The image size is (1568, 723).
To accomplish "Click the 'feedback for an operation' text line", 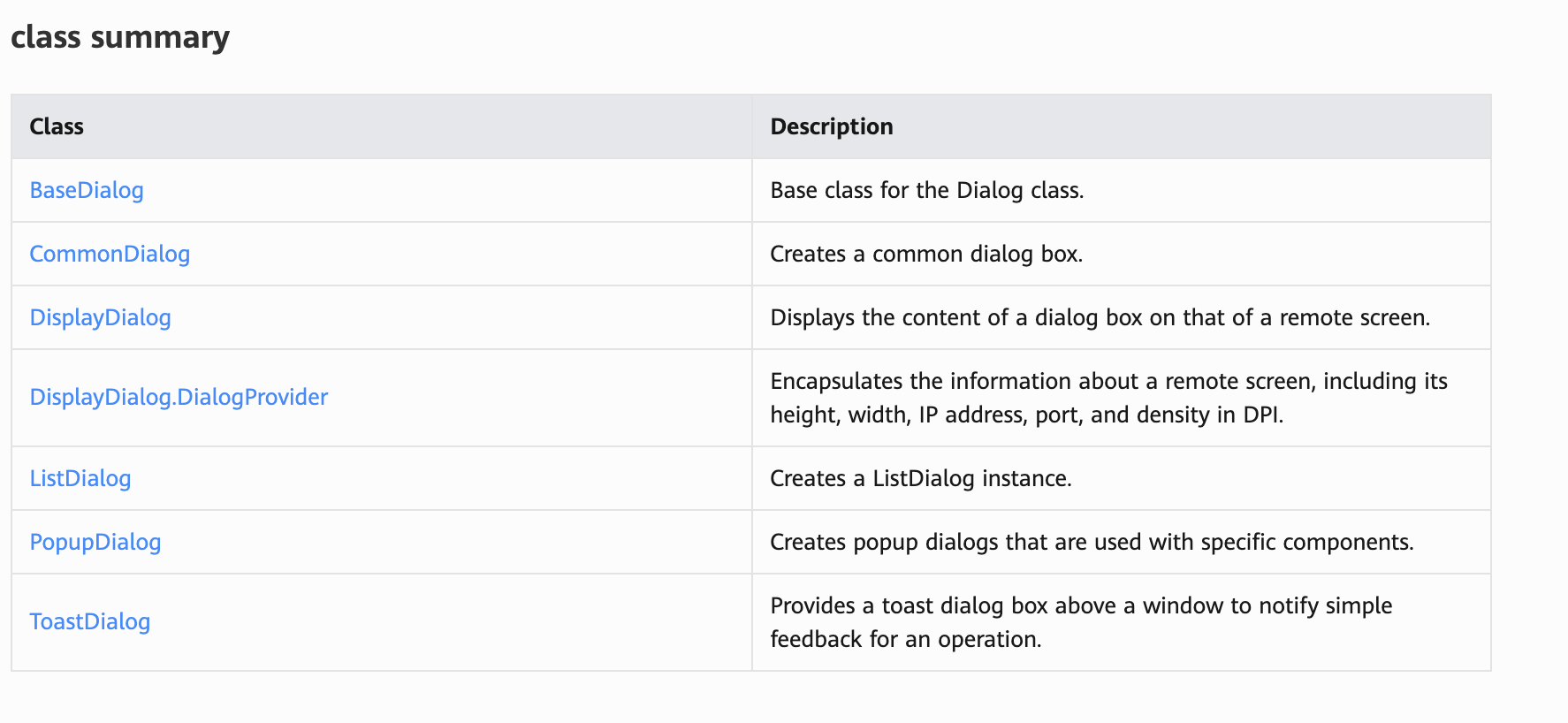I will click(905, 639).
